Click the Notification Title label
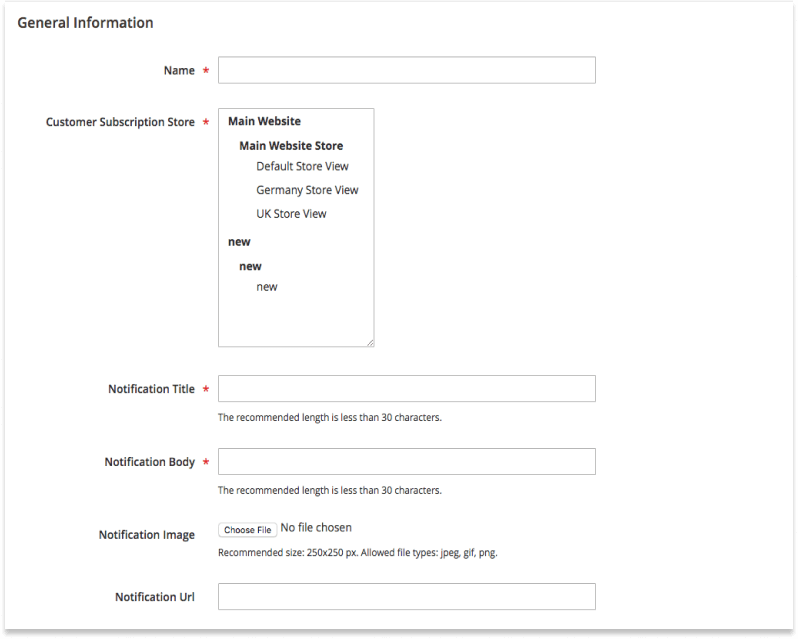 tap(151, 389)
